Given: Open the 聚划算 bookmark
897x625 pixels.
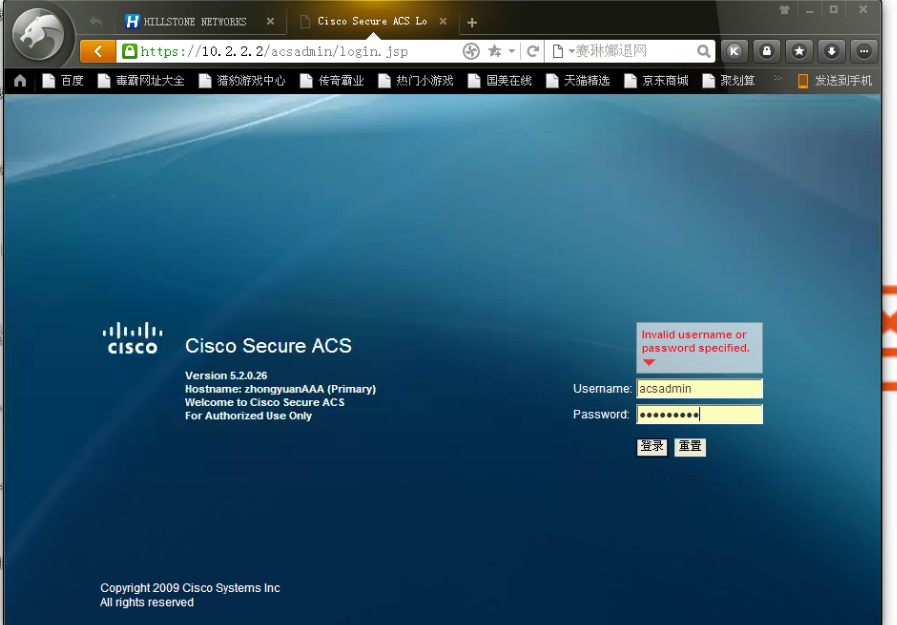Looking at the screenshot, I should pos(729,81).
